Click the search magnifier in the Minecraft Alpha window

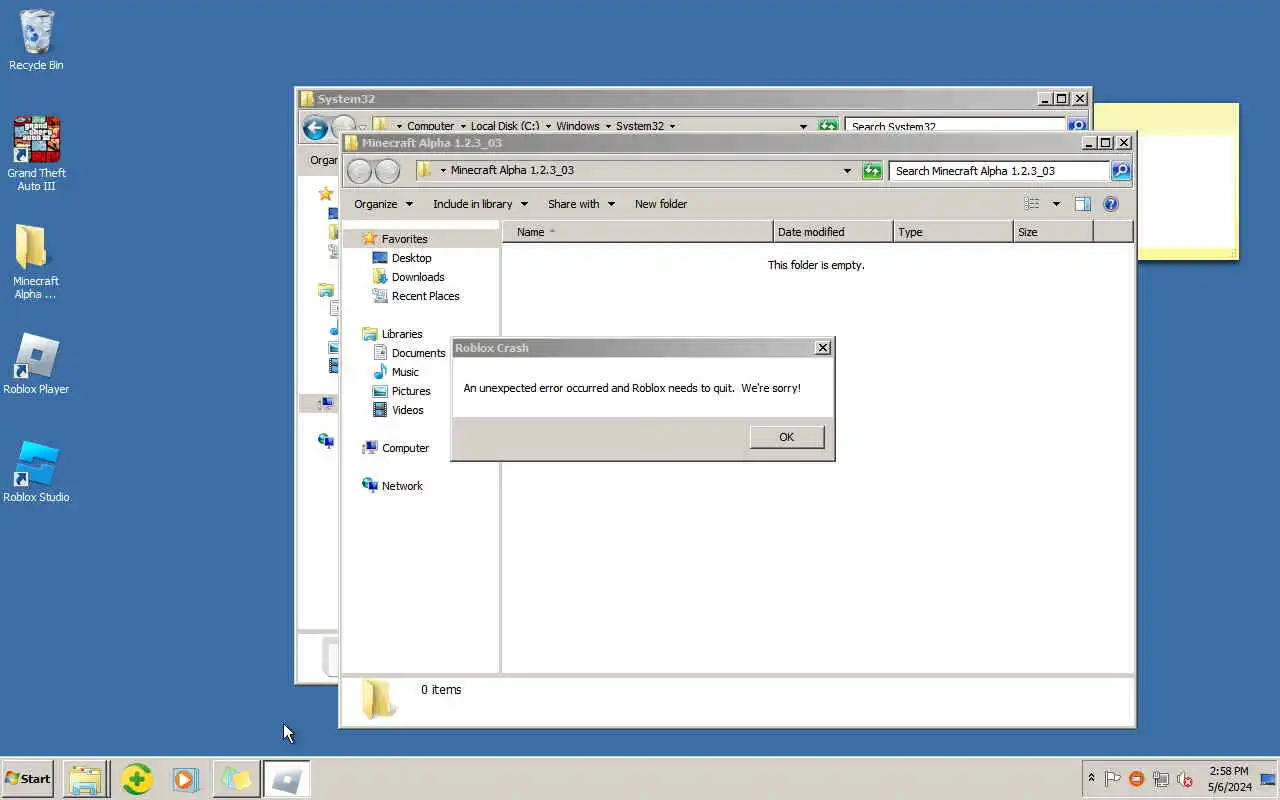1121,171
